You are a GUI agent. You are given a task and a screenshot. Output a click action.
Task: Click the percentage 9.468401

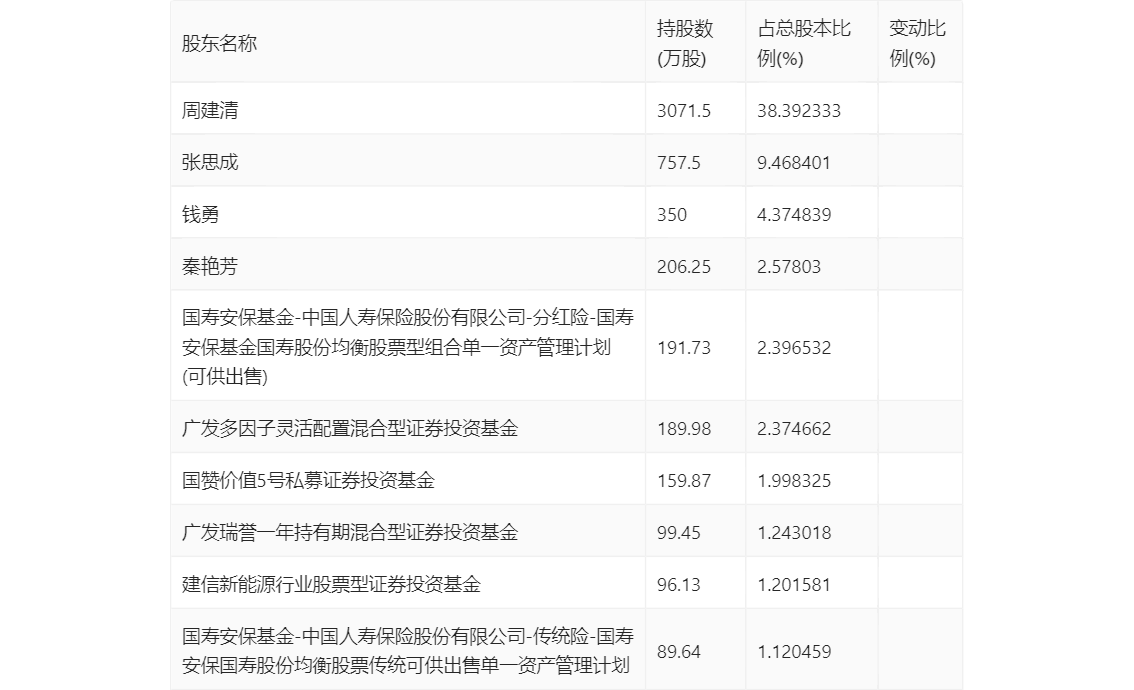(x=793, y=163)
